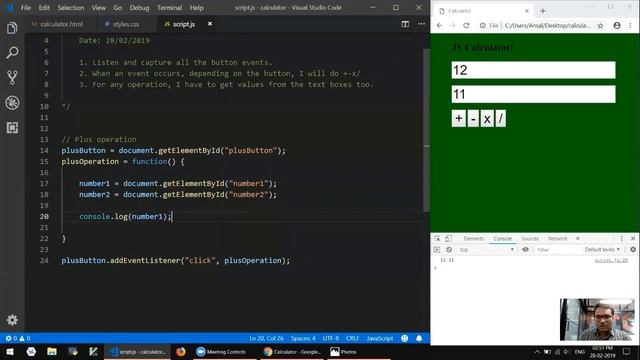
Task: Open the feedback smiley in the status bar
Action: point(404,338)
